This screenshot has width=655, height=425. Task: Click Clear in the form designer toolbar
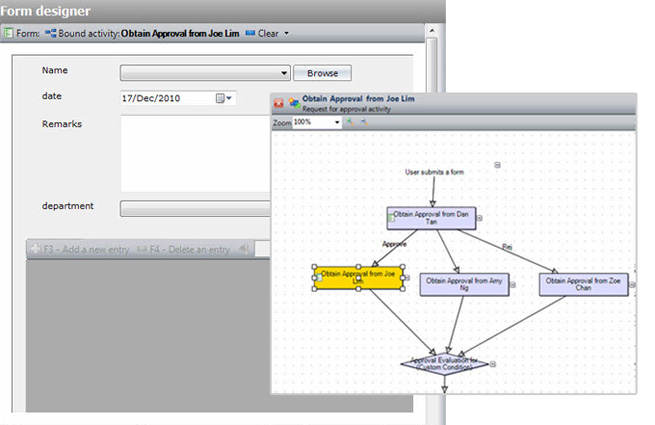point(262,33)
